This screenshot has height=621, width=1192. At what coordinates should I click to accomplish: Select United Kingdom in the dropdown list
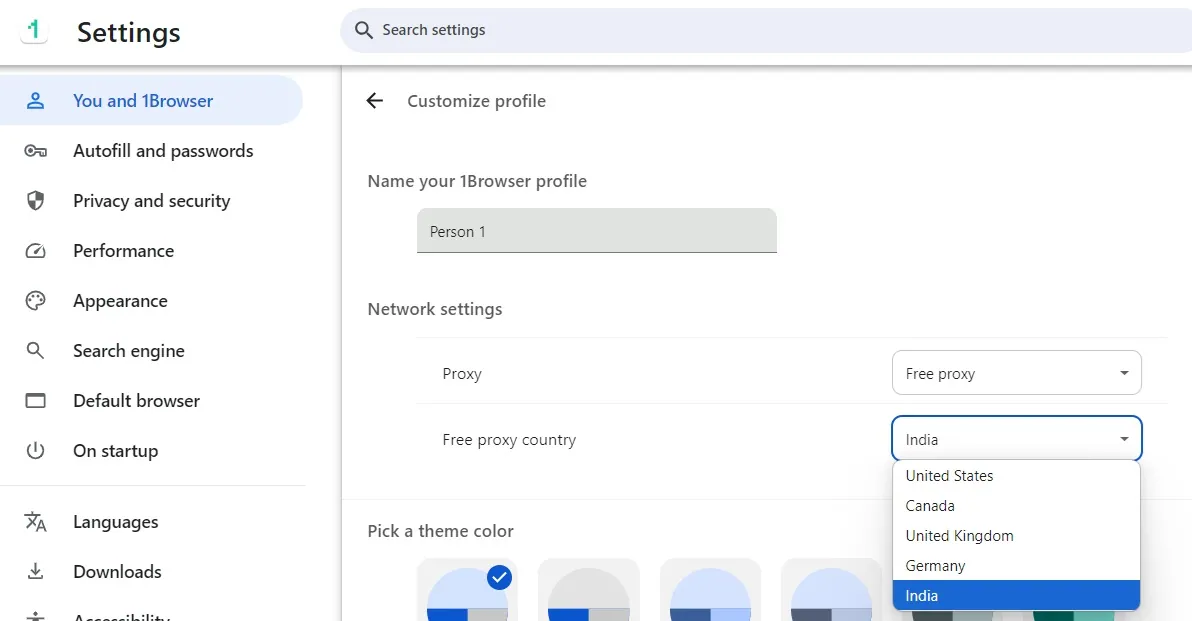[1016, 536]
